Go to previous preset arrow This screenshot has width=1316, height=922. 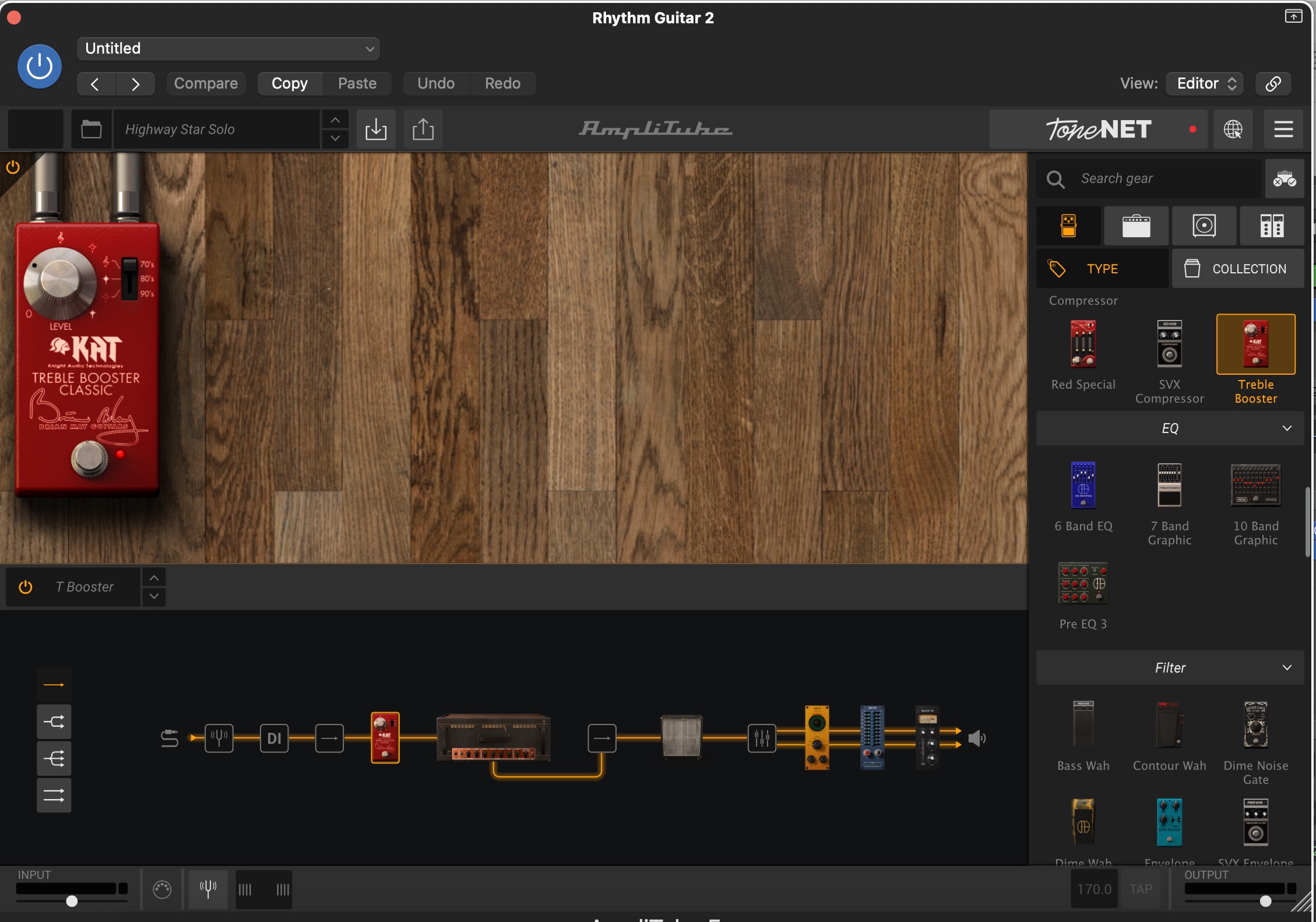(96, 84)
